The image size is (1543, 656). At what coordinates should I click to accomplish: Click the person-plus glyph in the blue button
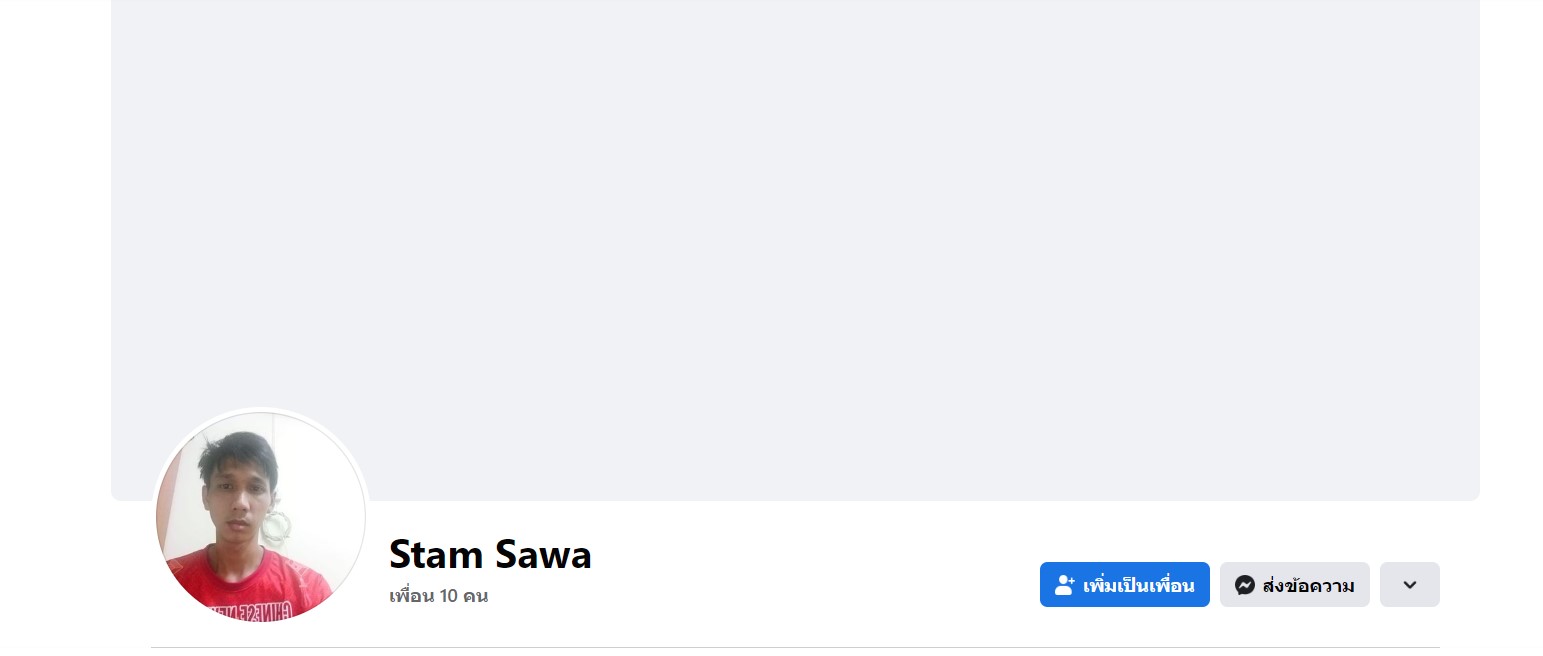point(1064,585)
